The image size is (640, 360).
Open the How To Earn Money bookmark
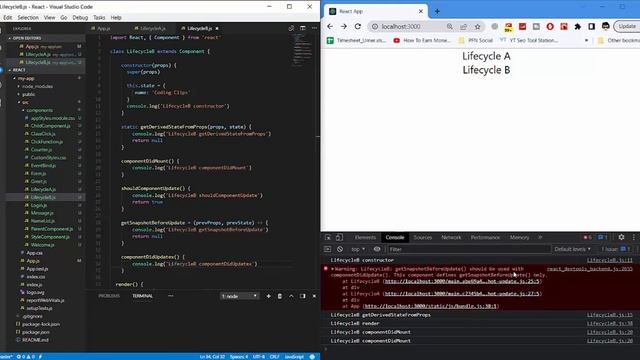(x=422, y=40)
